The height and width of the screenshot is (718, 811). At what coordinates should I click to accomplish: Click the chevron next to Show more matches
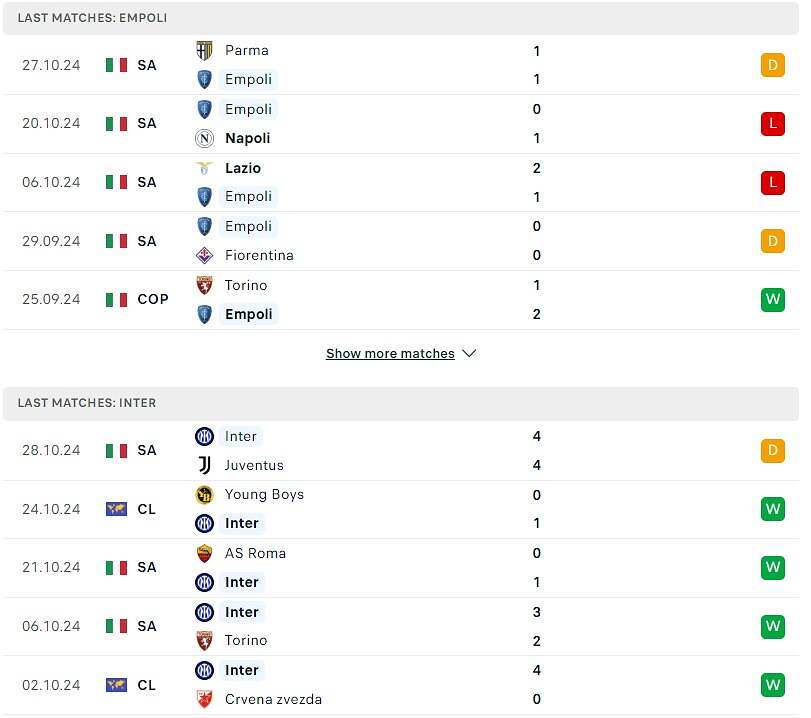point(470,354)
